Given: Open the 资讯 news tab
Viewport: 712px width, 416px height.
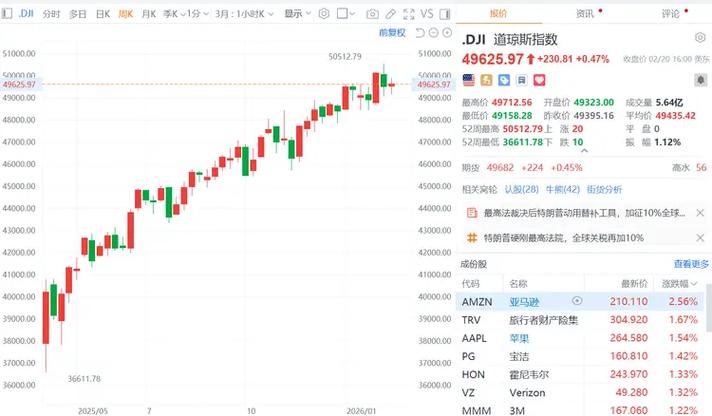Looking at the screenshot, I should (x=584, y=14).
